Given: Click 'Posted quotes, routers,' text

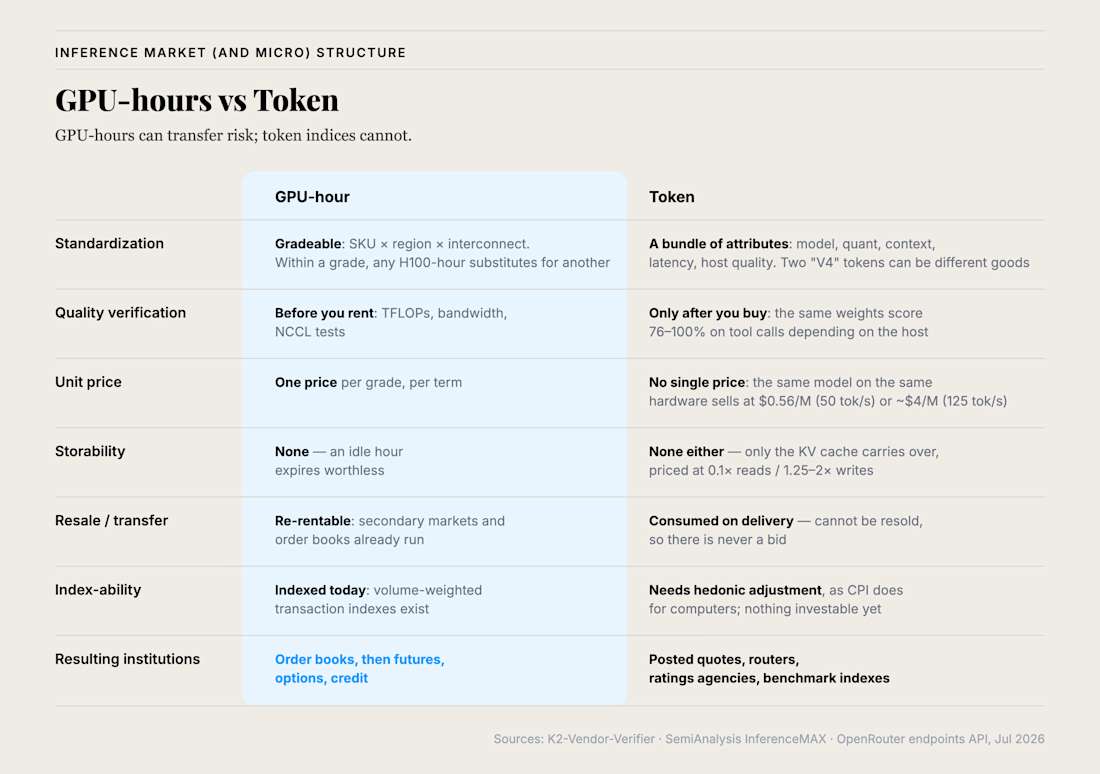Looking at the screenshot, I should coord(724,660).
